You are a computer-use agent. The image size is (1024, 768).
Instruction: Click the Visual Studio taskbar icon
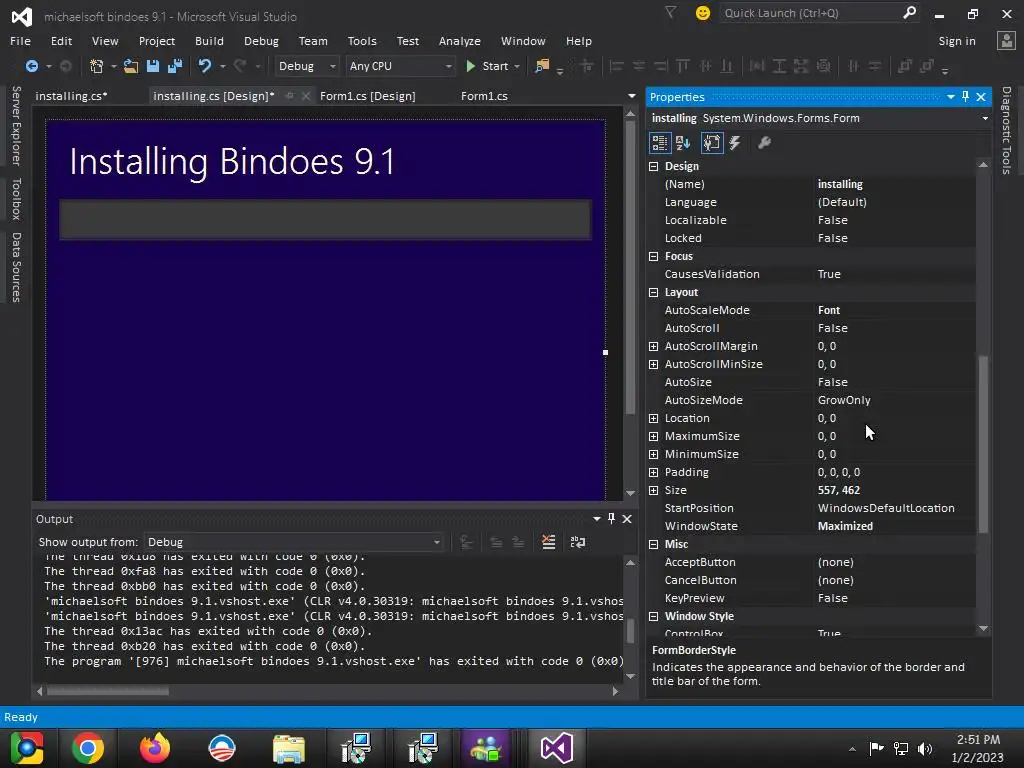tap(556, 748)
